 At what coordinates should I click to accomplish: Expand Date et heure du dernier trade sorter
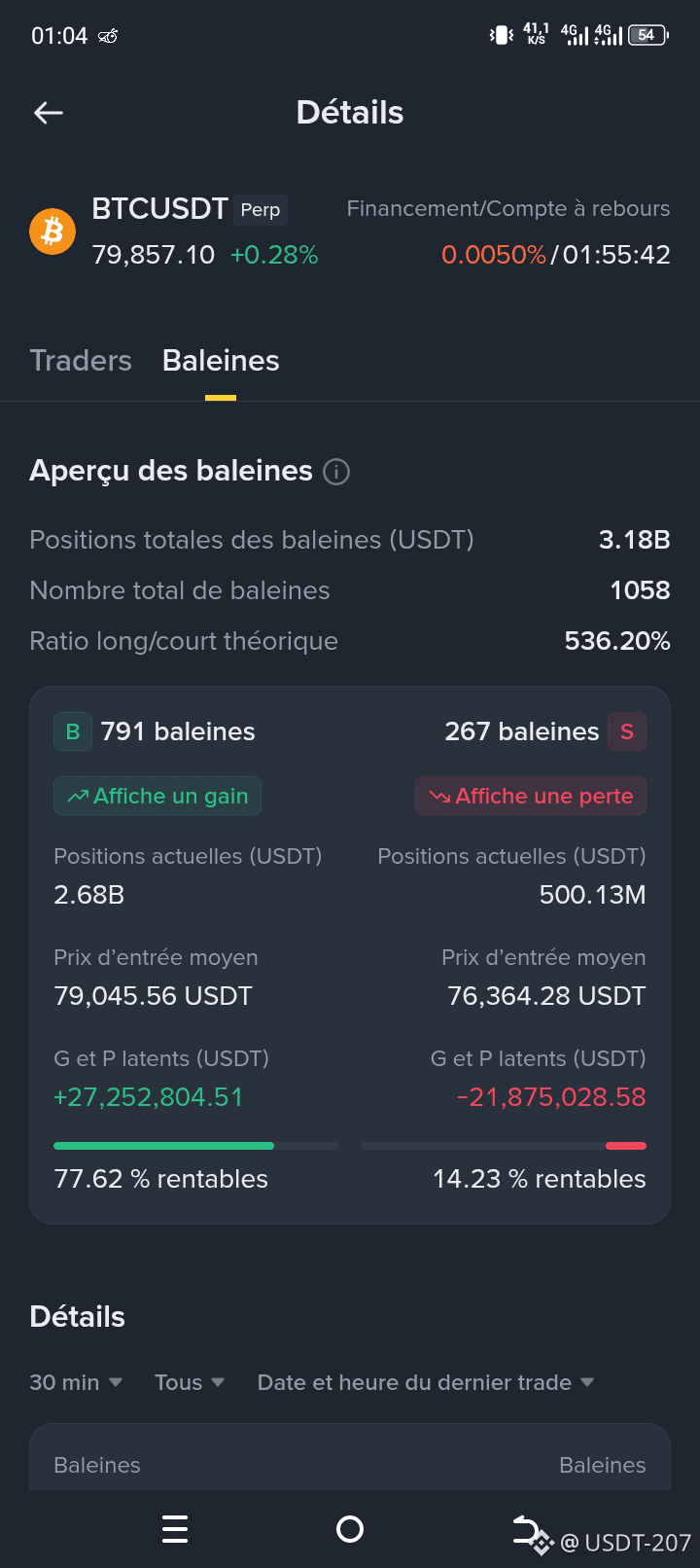pyautogui.click(x=426, y=1382)
